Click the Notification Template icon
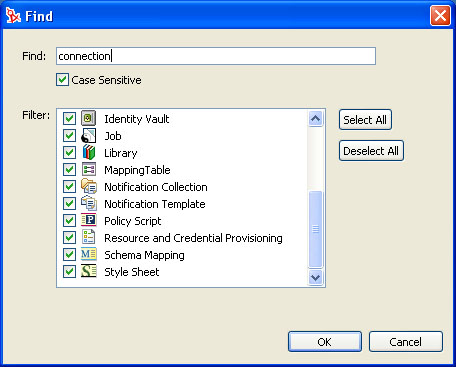This screenshot has width=456, height=367. (x=89, y=204)
